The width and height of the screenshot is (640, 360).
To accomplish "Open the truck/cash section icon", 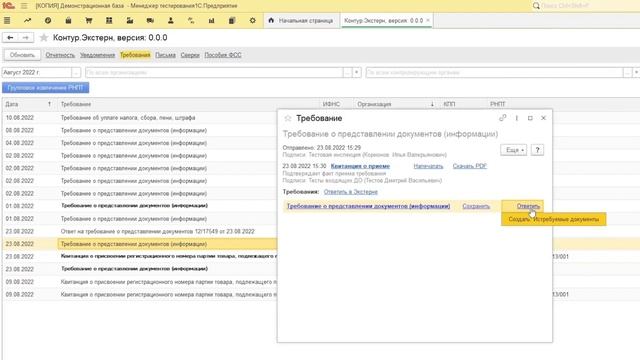I will tap(150, 20).
